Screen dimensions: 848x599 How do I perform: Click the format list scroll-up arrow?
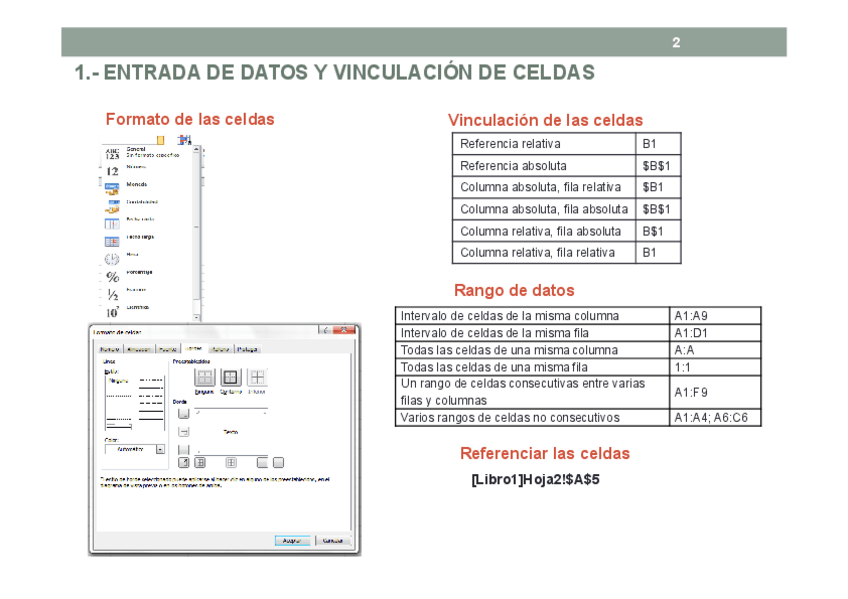[x=196, y=151]
